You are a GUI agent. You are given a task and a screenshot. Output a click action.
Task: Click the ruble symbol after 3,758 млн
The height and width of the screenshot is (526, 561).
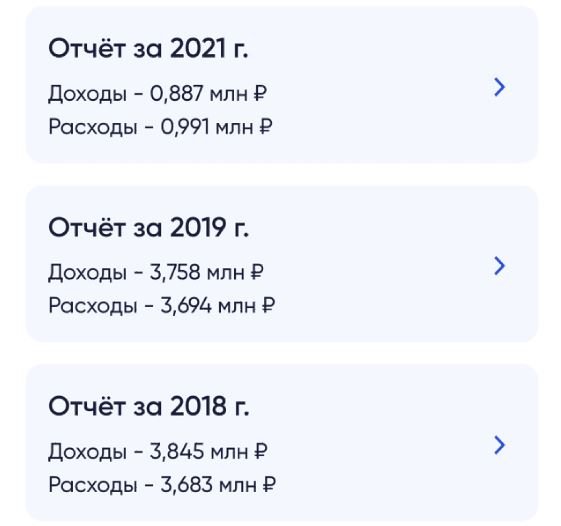(x=257, y=272)
